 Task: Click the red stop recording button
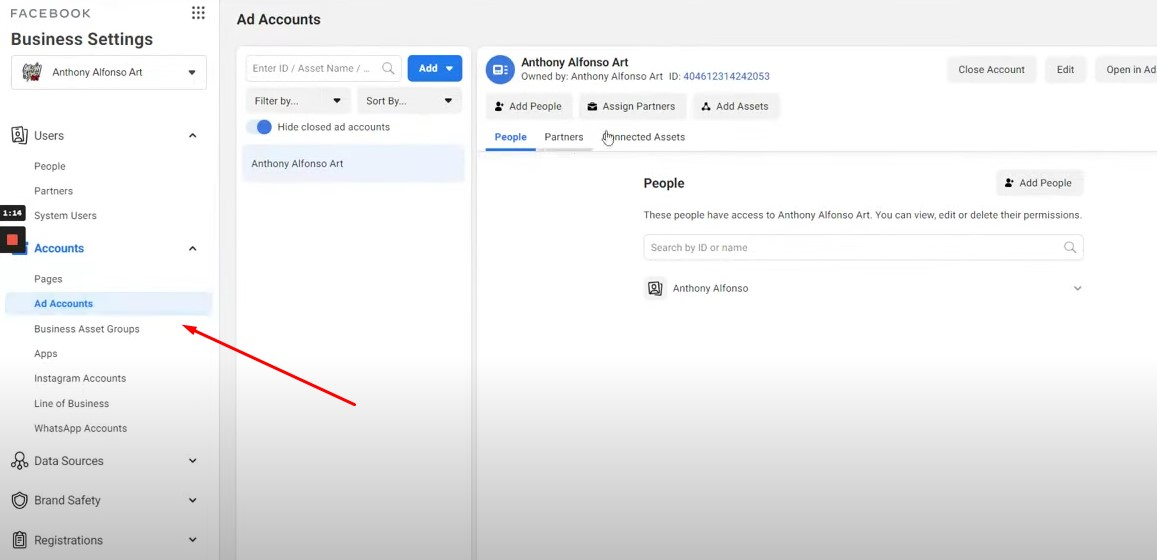tap(12, 239)
